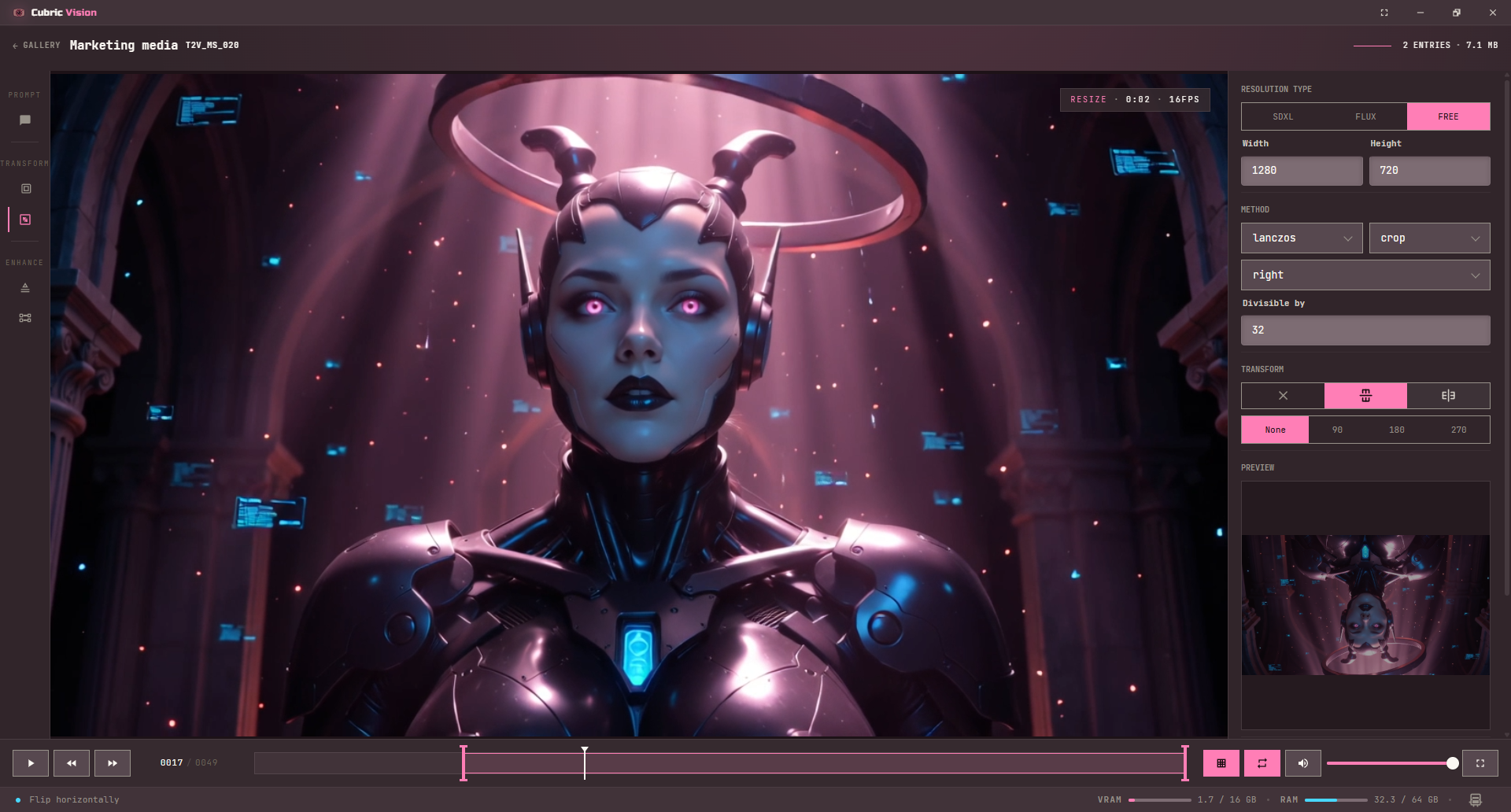
Task: Click the back arrow to Gallery
Action: [x=36, y=46]
